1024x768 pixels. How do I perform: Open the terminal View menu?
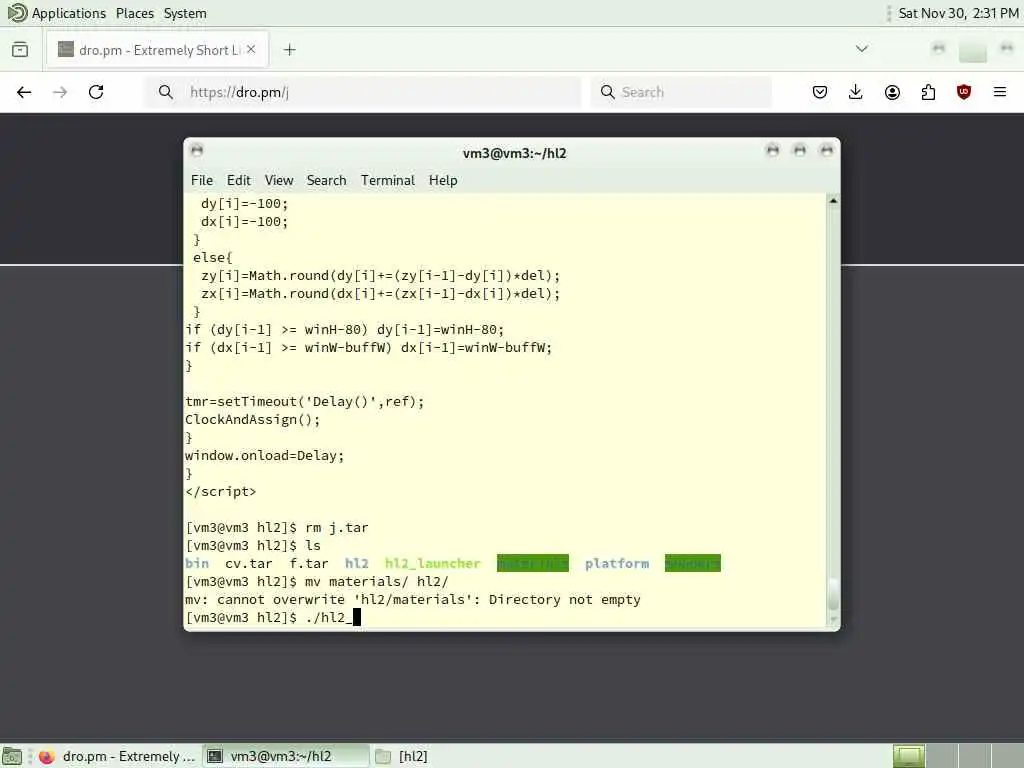click(279, 180)
